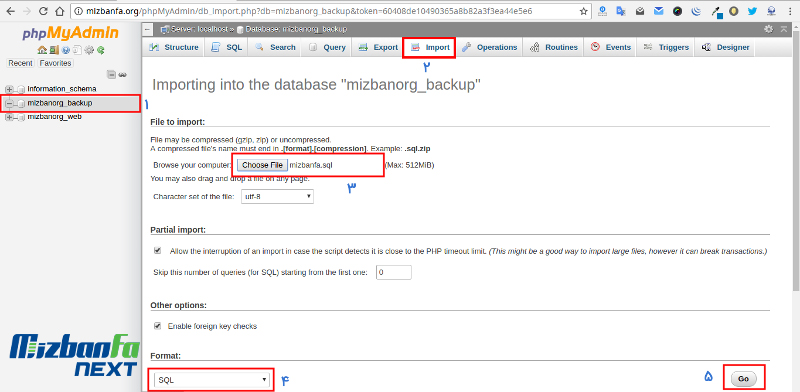Click the Google Translate extension icon
This screenshot has width=800, height=392.
tap(621, 11)
